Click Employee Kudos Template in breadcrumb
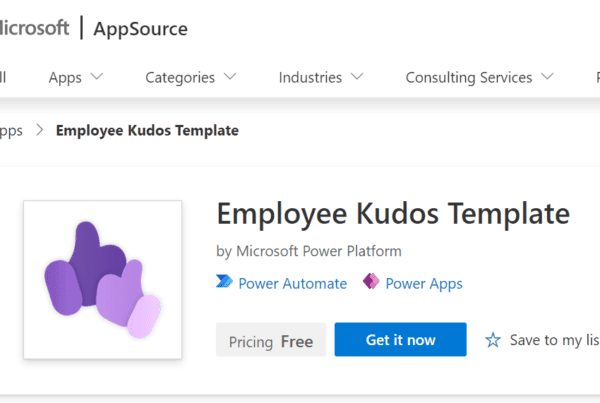Viewport: 600px width, 403px height. point(147,130)
